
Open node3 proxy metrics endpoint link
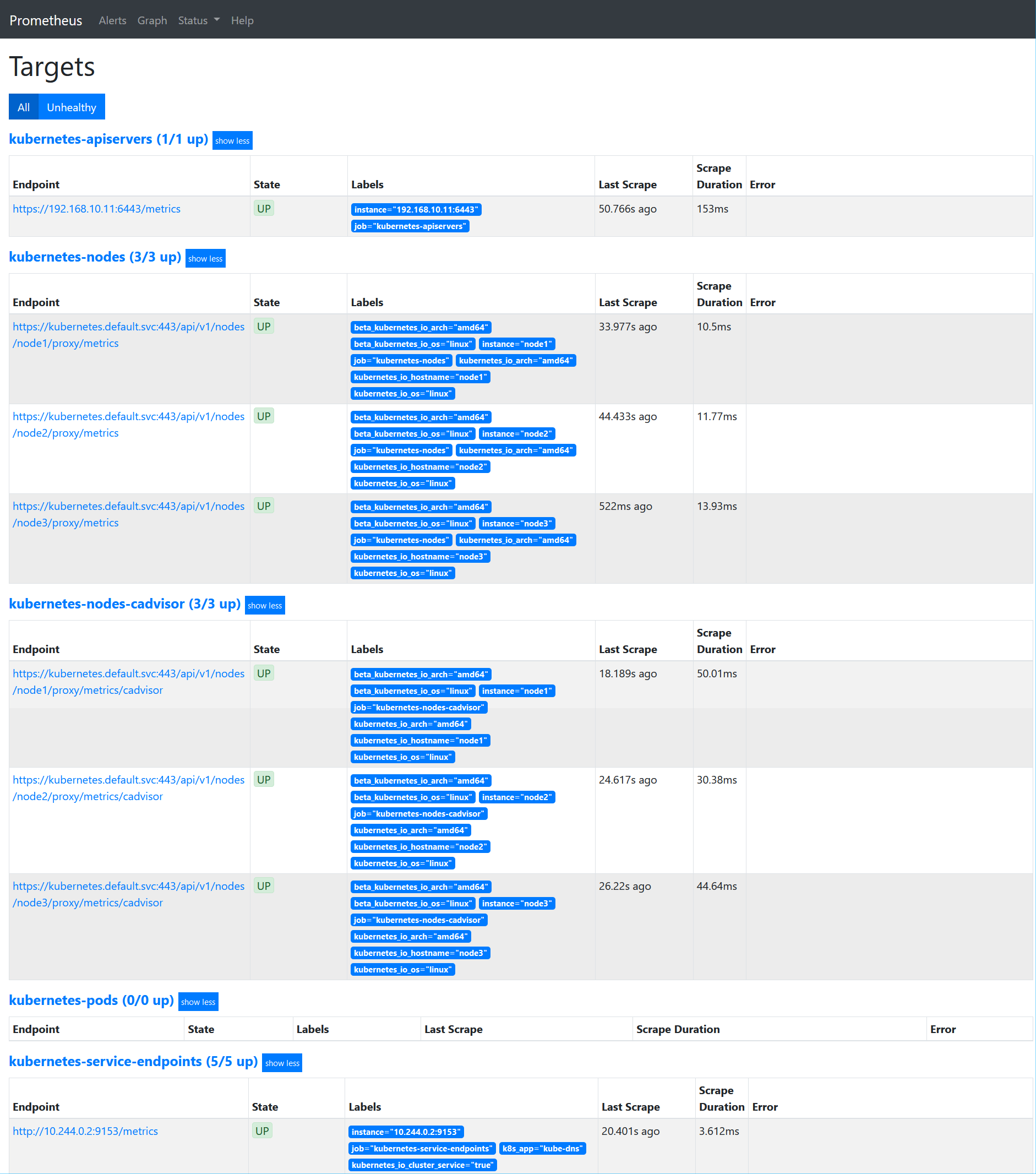click(x=128, y=514)
